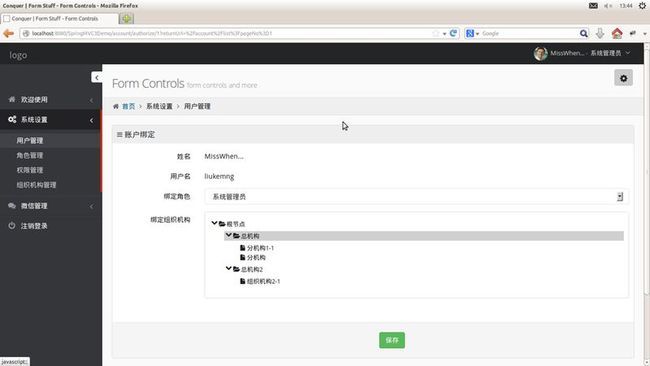The width and height of the screenshot is (650, 366).
Task: Click the Firefox back arrow button
Action: click(x=8, y=33)
